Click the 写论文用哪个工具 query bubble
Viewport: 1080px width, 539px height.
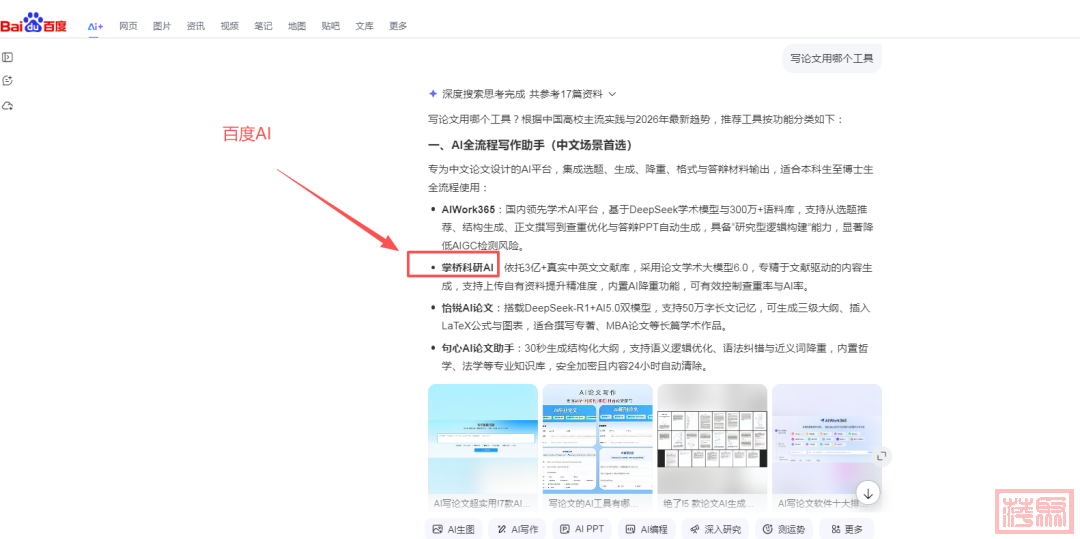831,59
